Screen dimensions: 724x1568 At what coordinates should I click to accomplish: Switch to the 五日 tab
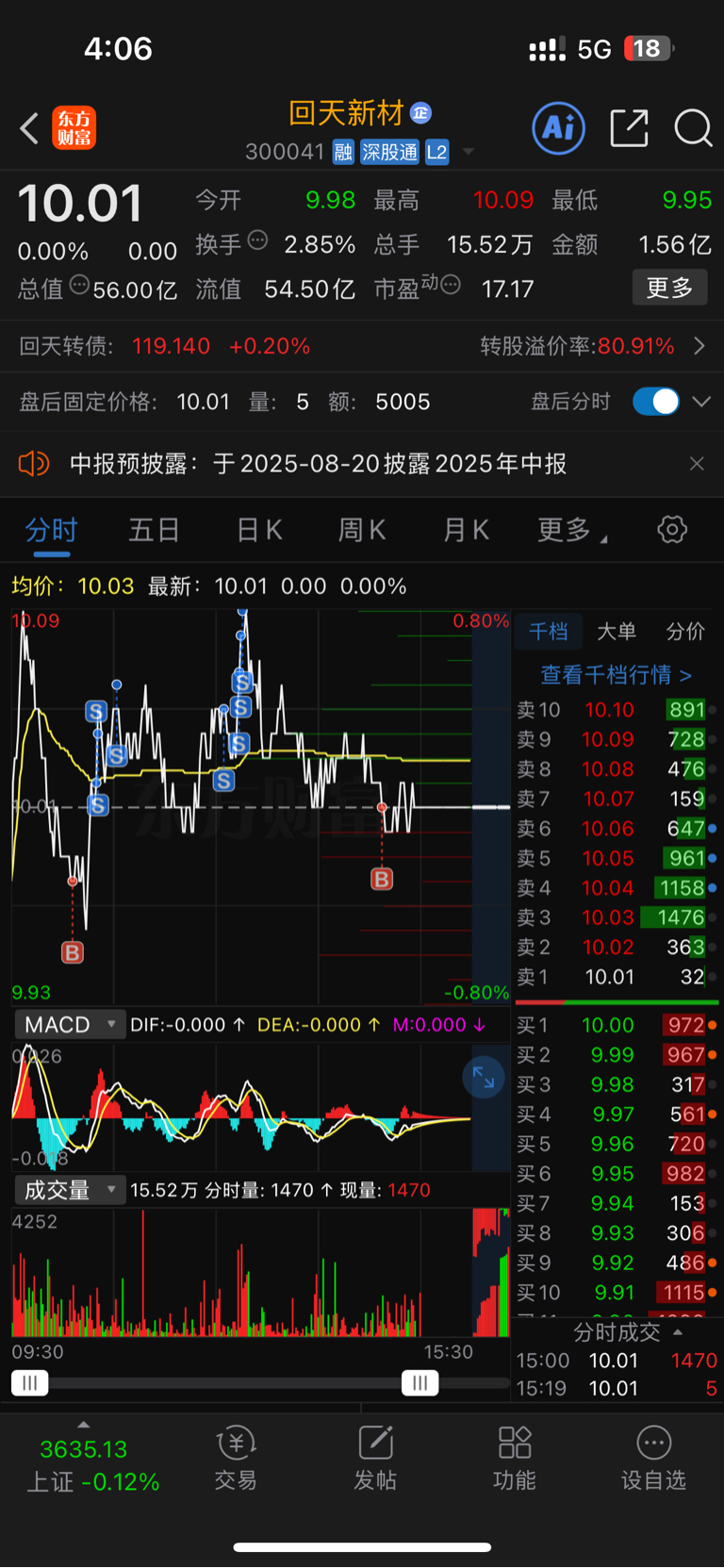pyautogui.click(x=154, y=530)
